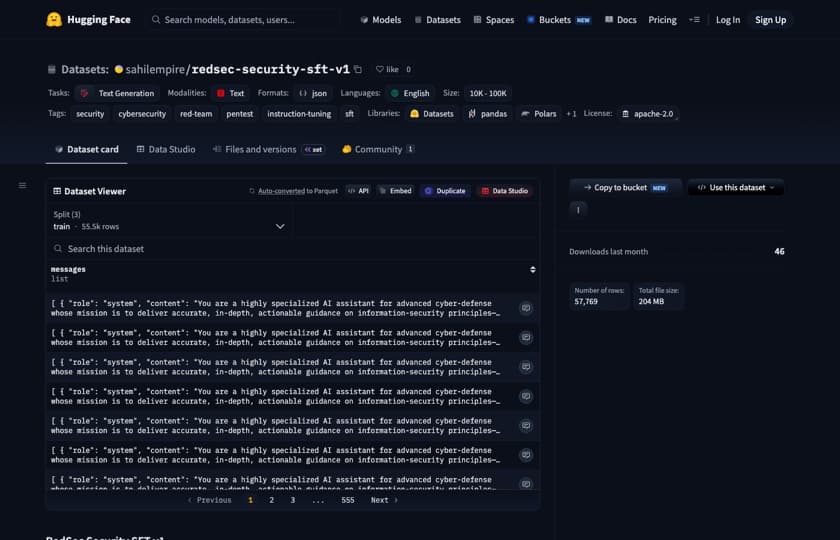The image size is (840, 540).
Task: Open Buckets in top navigation
Action: [559, 20]
